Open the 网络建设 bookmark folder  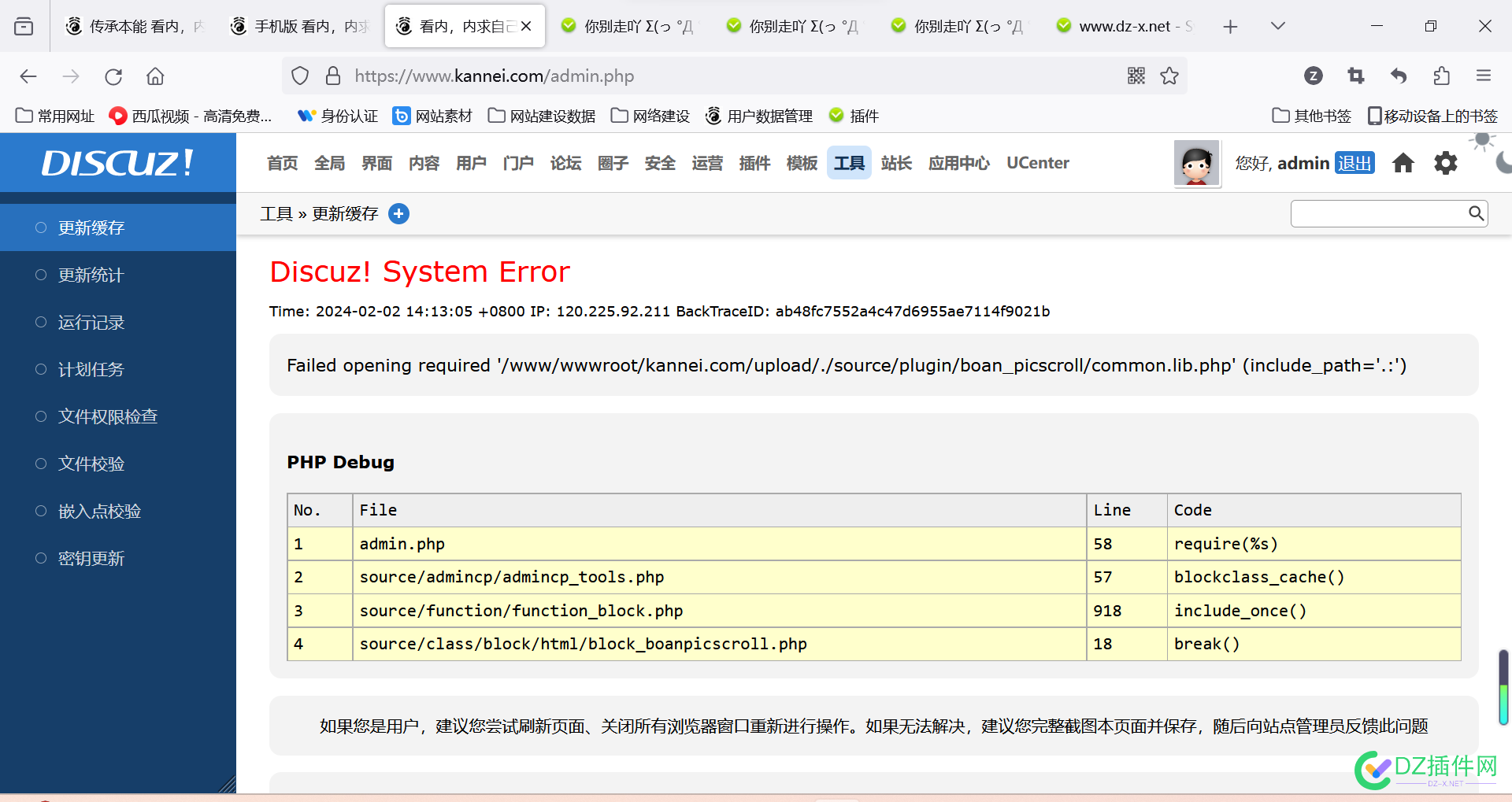(650, 116)
